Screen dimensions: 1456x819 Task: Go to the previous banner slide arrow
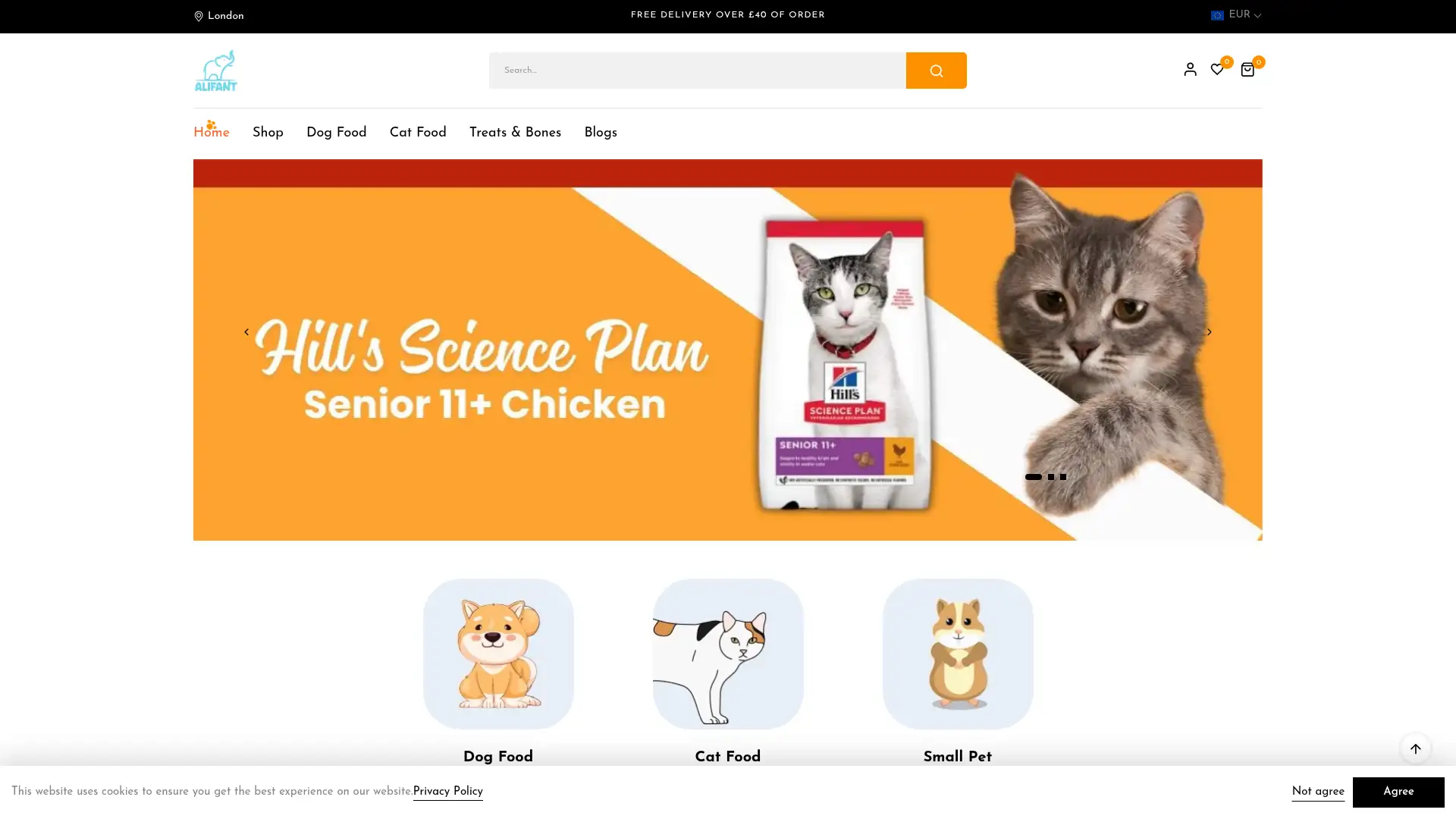click(x=246, y=332)
